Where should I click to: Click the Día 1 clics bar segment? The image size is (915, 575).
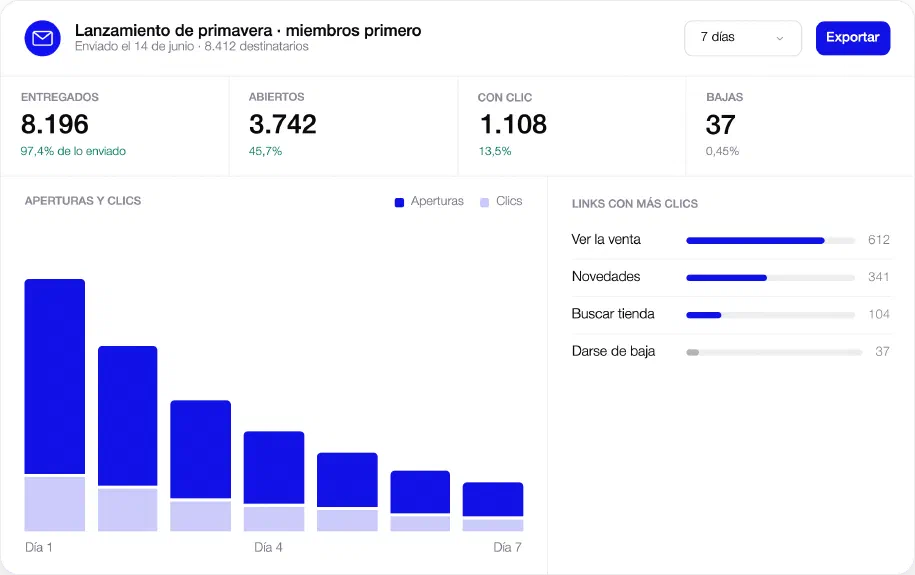[55, 504]
